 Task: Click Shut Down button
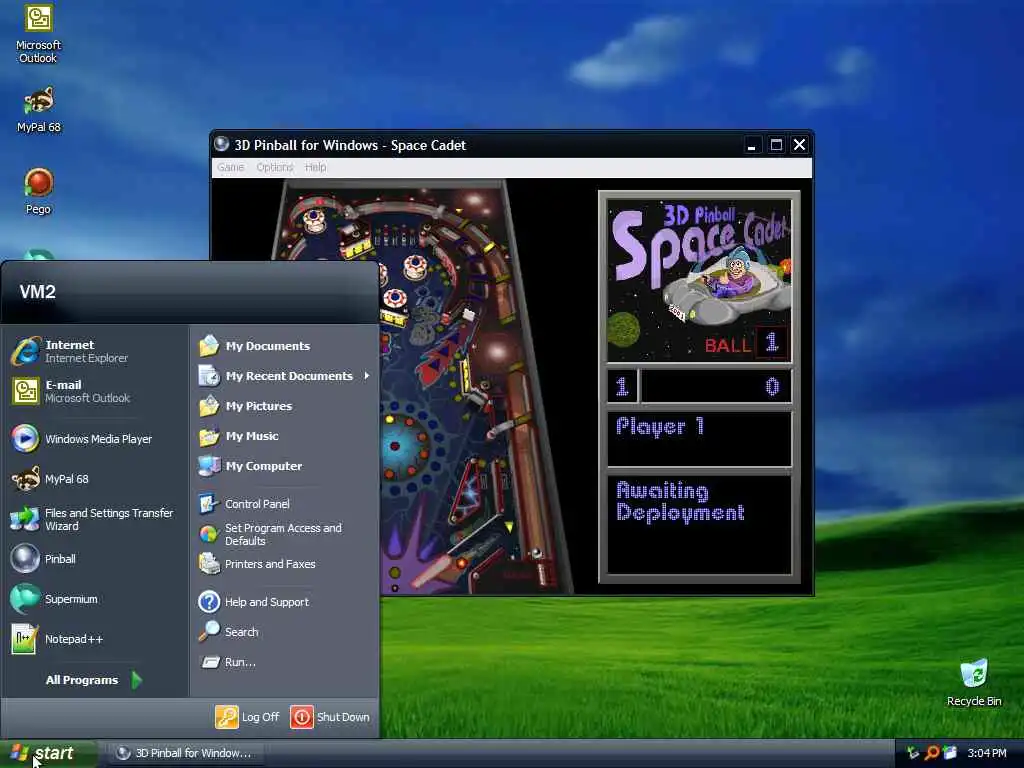click(x=330, y=717)
